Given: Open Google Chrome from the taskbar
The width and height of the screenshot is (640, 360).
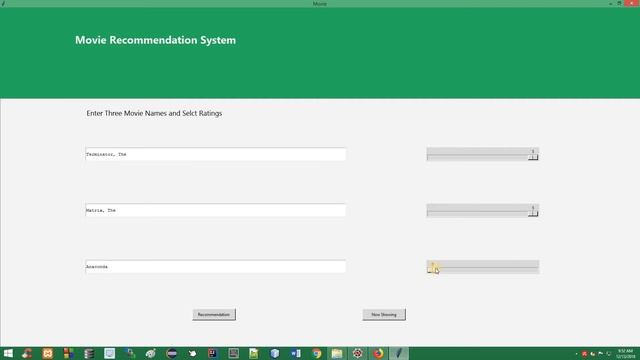Looking at the screenshot, I should (x=316, y=353).
